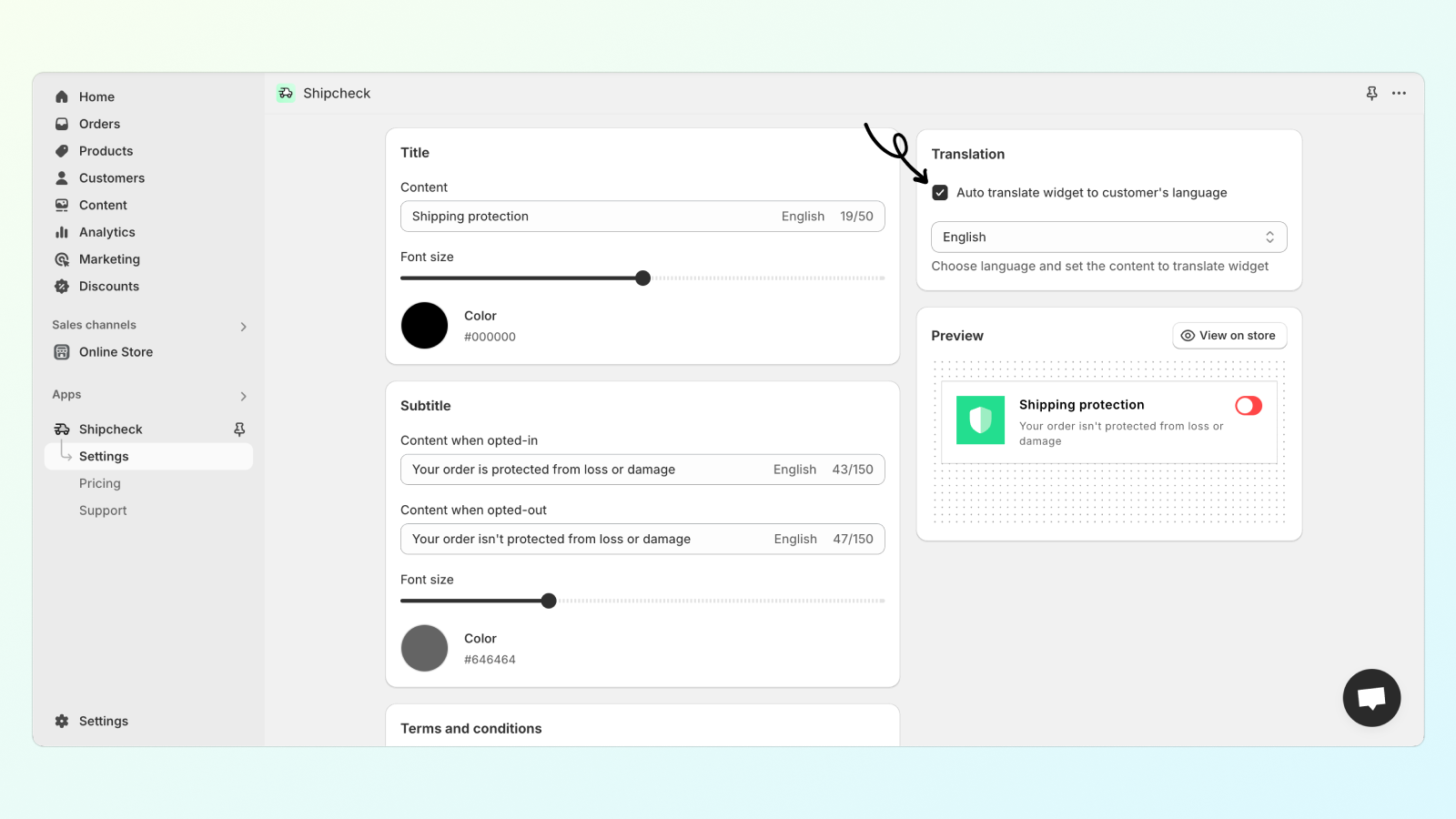Screen dimensions: 1456x819
Task: Click the bottom Settings gear icon
Action: 62,721
